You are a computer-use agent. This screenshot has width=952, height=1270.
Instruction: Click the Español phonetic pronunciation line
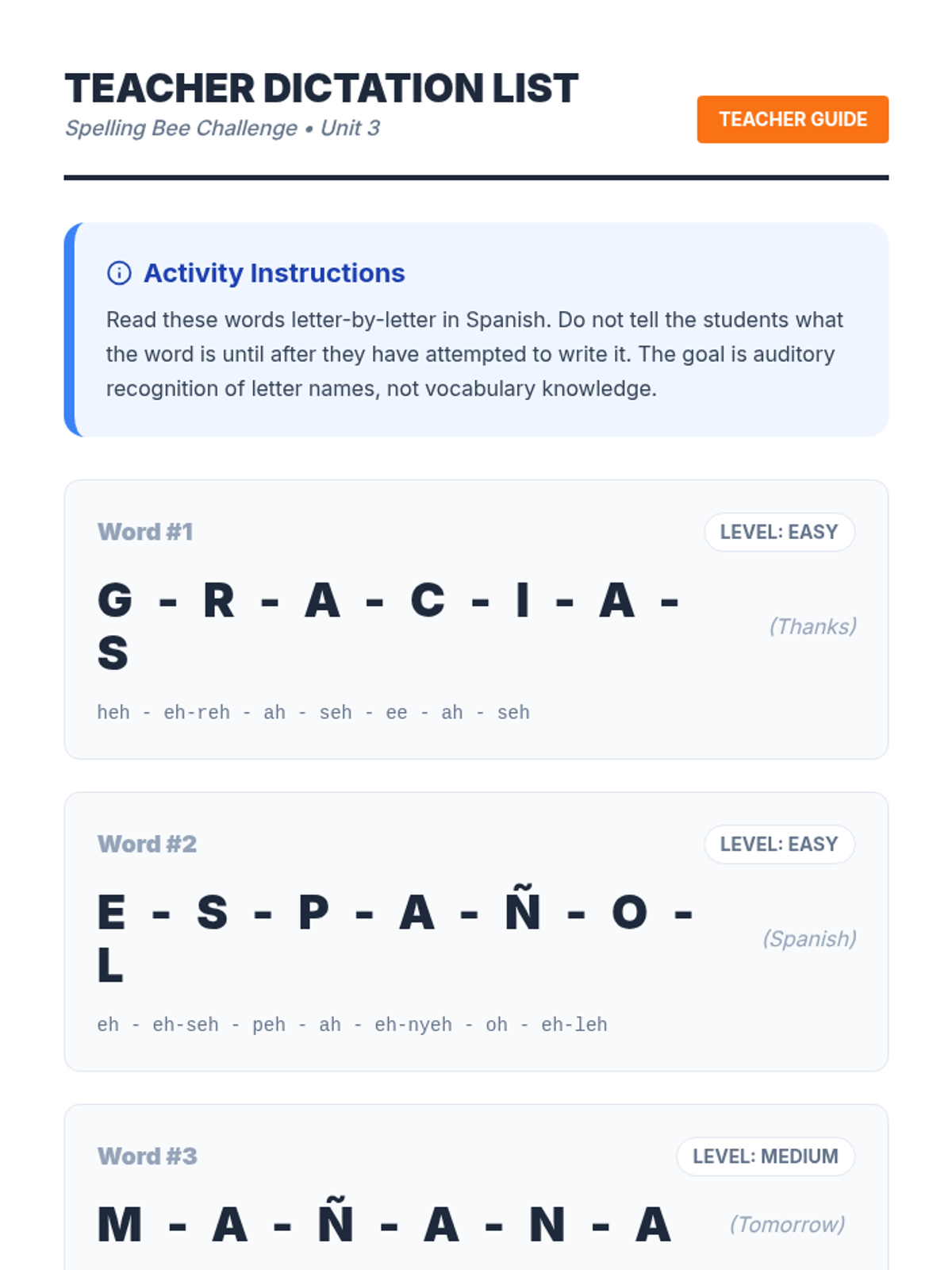click(352, 1025)
